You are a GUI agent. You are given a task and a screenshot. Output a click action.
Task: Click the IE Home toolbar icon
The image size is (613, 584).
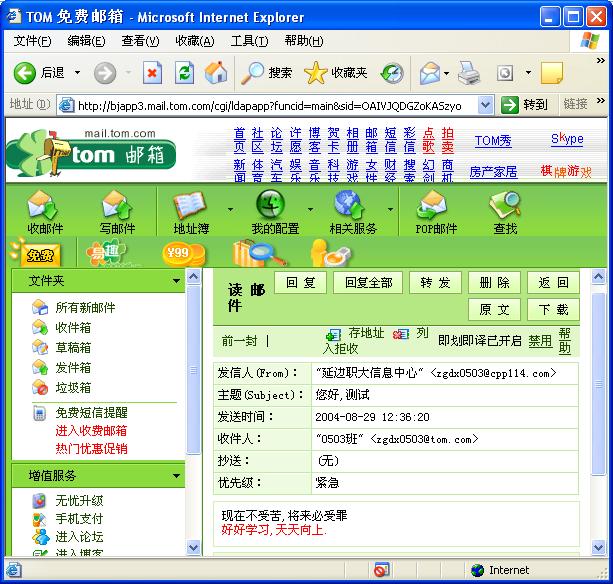[215, 72]
